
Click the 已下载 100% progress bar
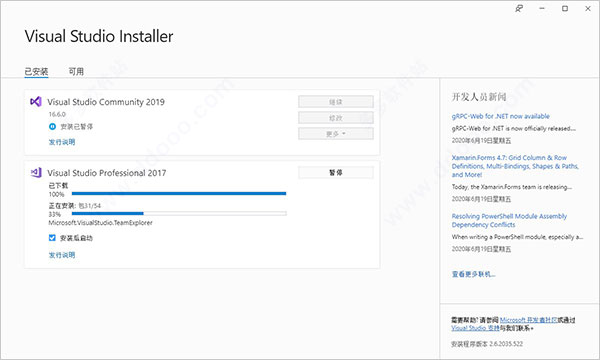click(179, 194)
